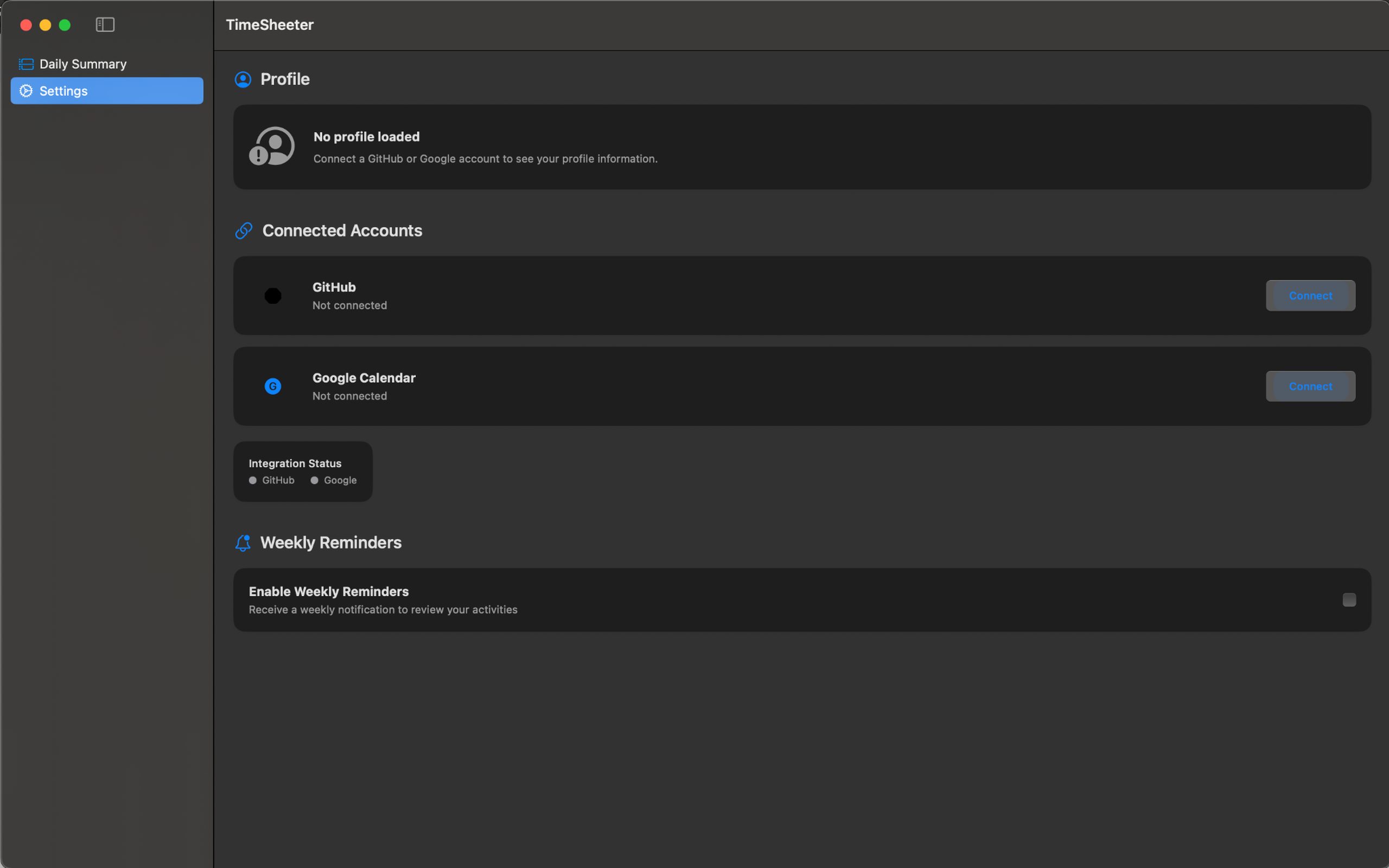Click 'Connect a GitHub or Google account' text

(486, 159)
